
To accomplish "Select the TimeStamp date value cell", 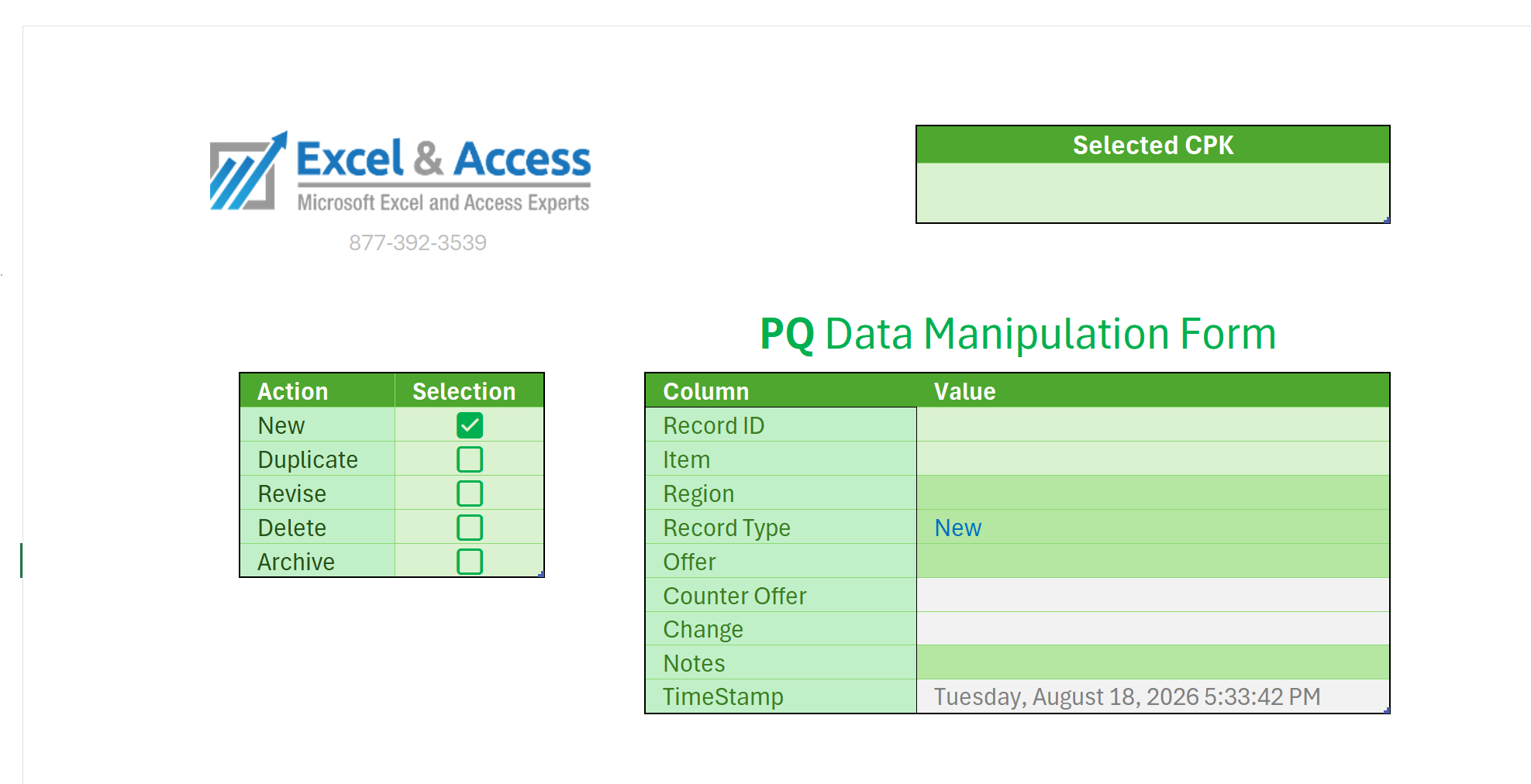I will point(1153,696).
